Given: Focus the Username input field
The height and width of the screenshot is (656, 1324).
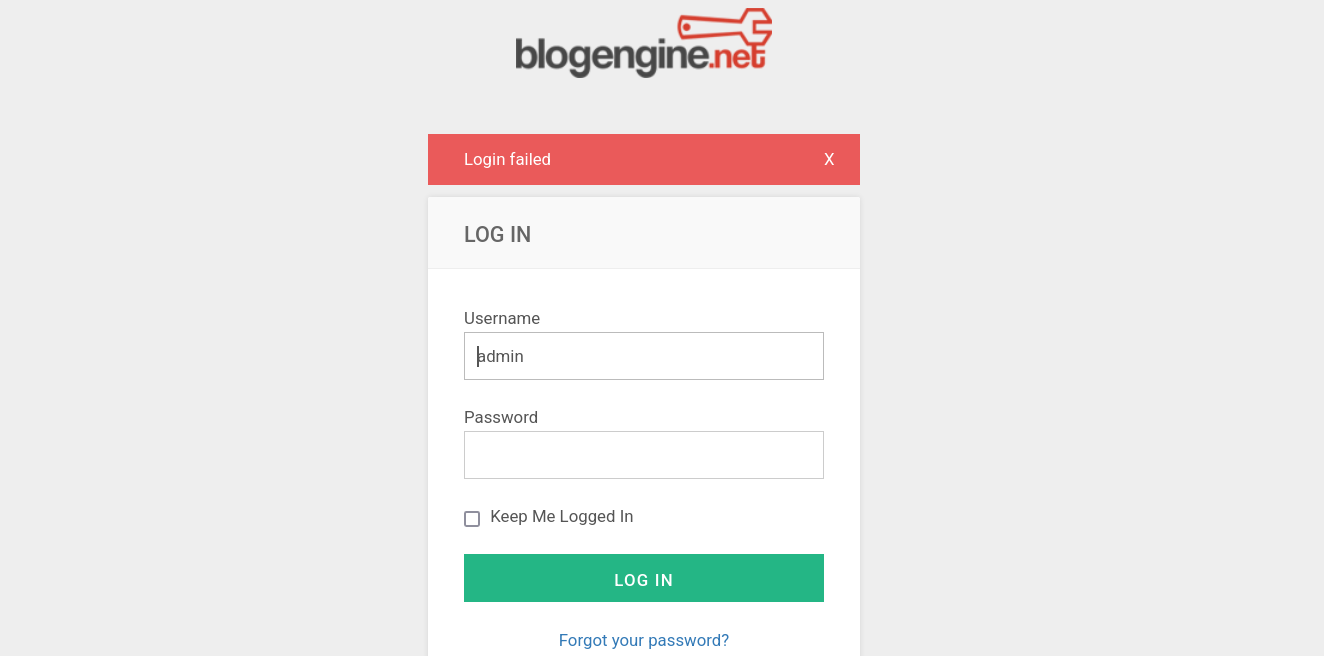Looking at the screenshot, I should point(644,356).
